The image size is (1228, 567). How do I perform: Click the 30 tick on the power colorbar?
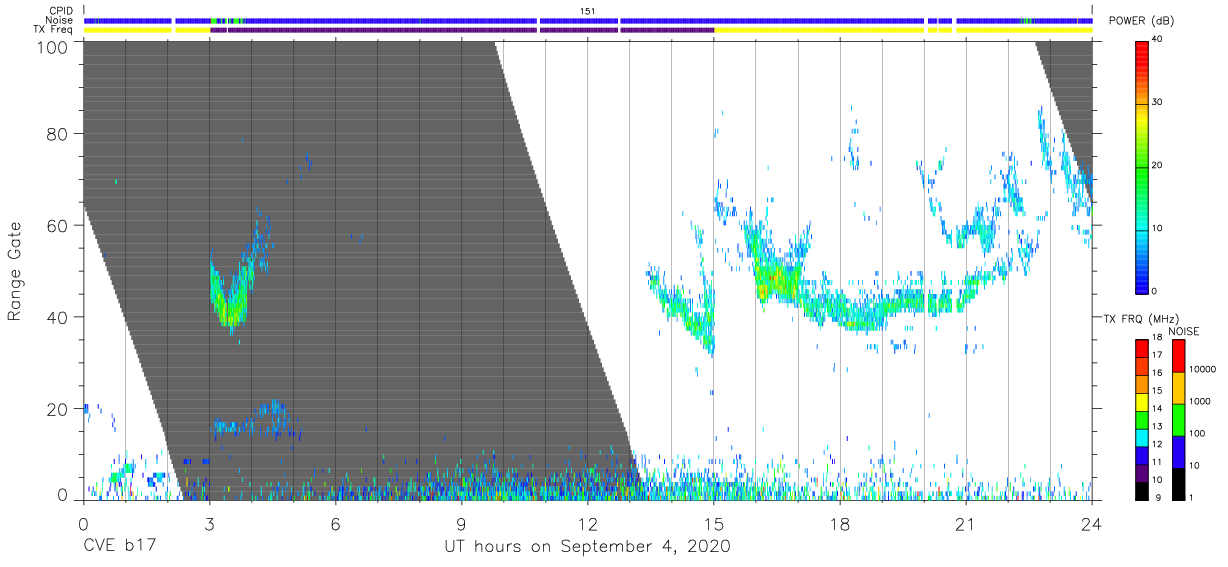click(x=1158, y=103)
